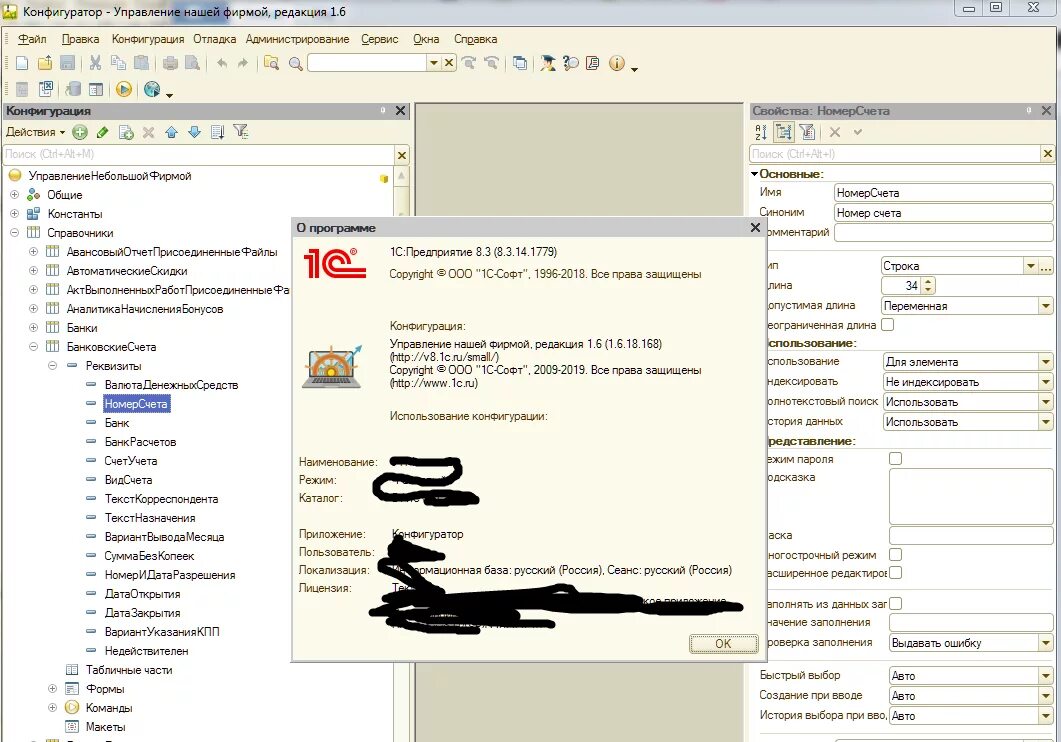This screenshot has width=1061, height=742.
Task: Open Проверка заполнения dropdown
Action: point(1045,643)
